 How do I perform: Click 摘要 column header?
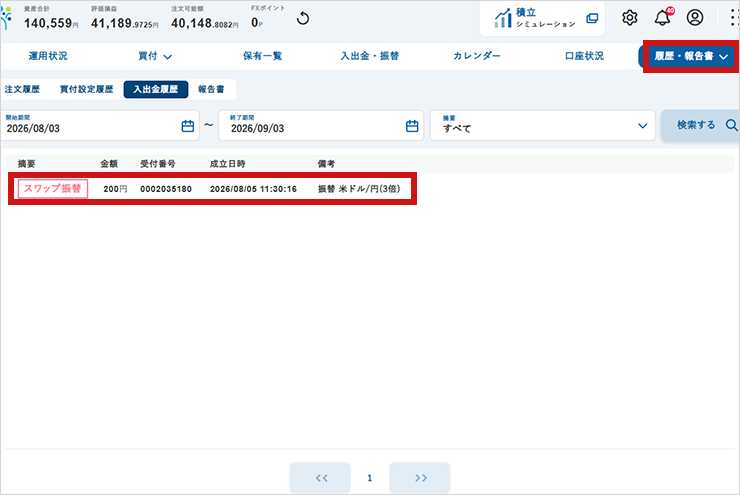point(26,164)
